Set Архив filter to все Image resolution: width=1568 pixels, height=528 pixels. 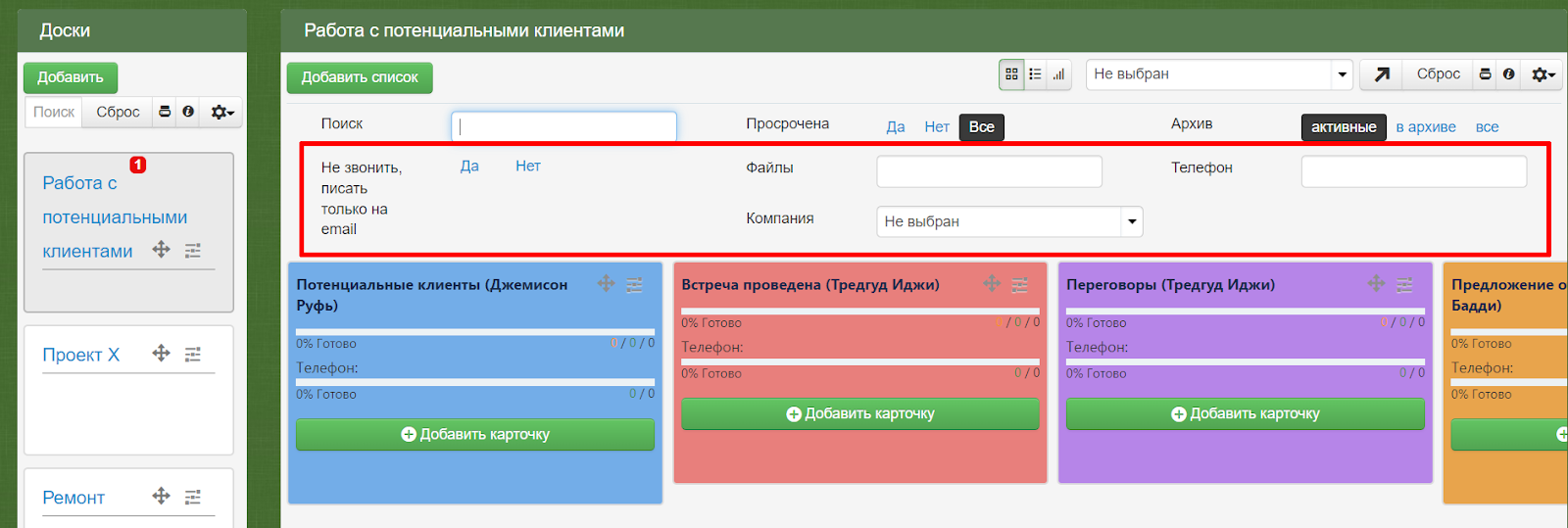(1487, 126)
